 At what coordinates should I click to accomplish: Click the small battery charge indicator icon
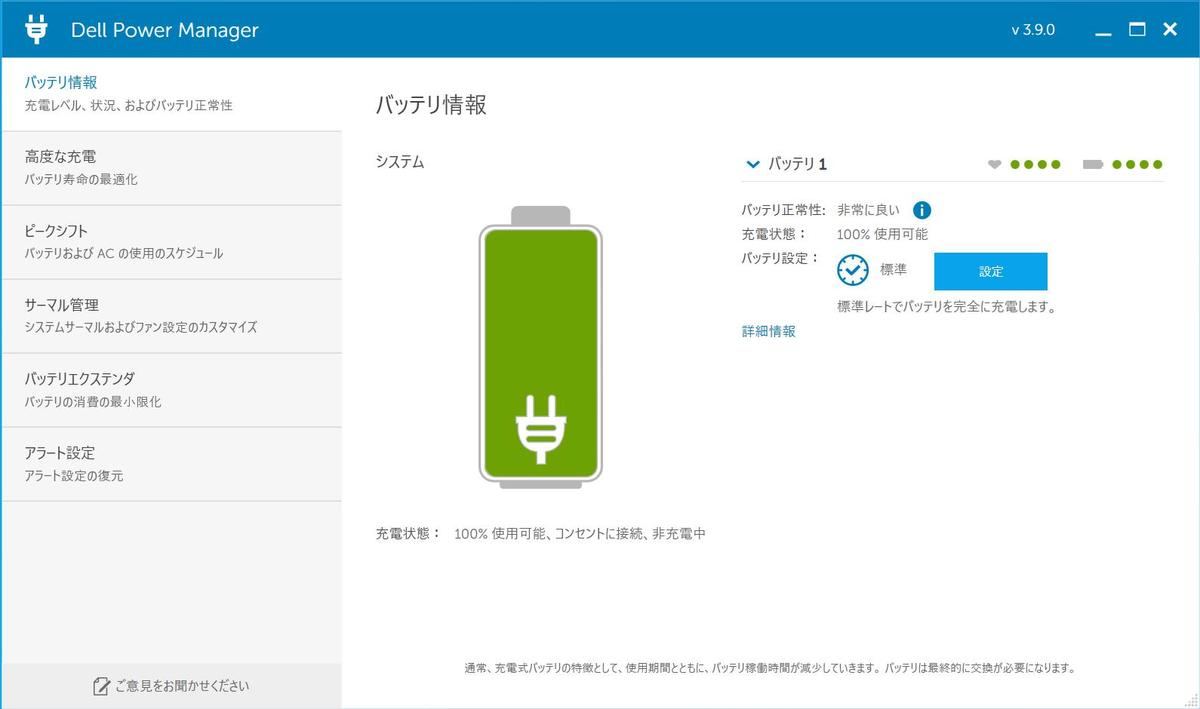point(1092,164)
